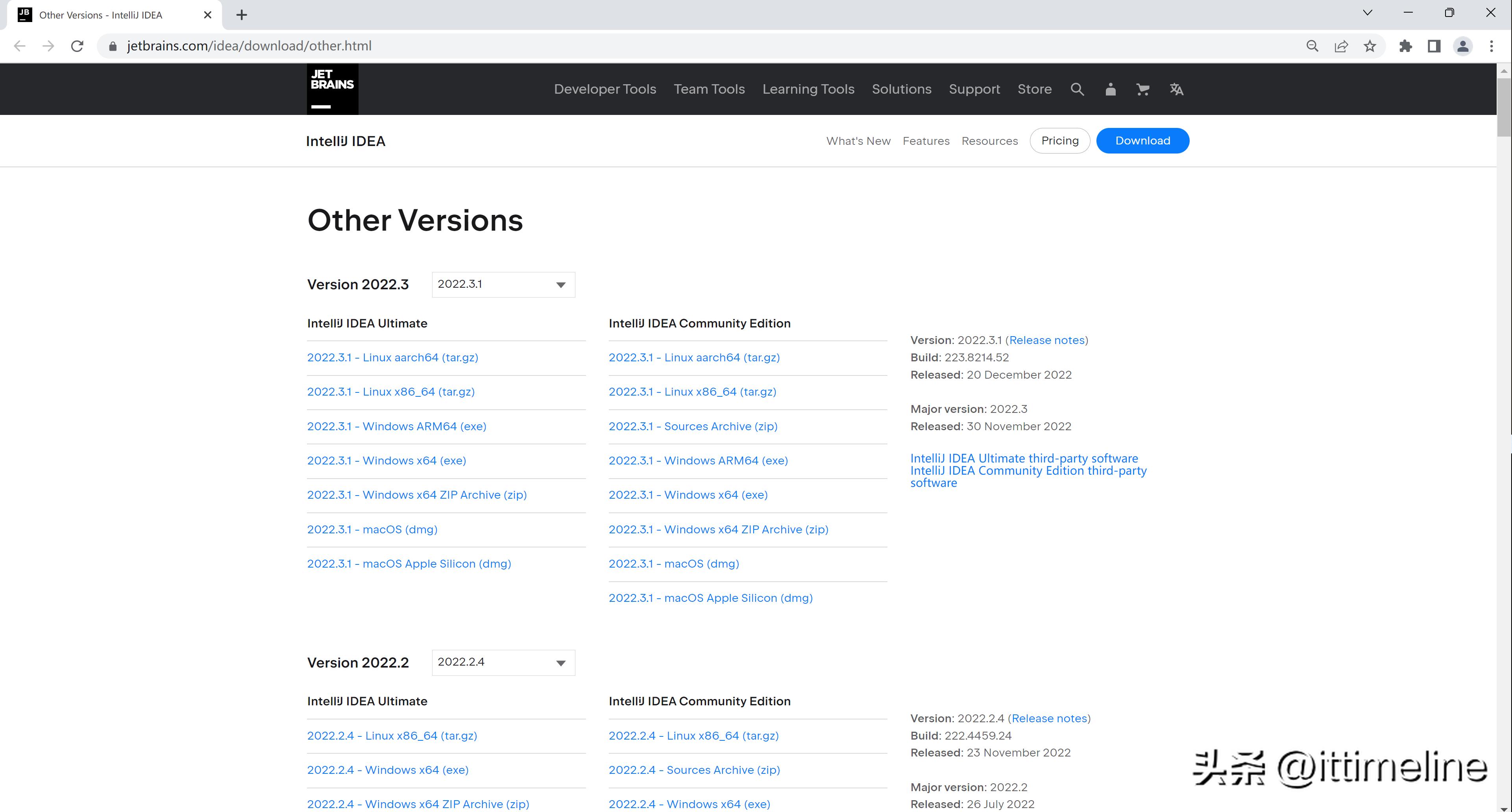Open the shopping cart icon
This screenshot has height=812, width=1512.
1142,89
